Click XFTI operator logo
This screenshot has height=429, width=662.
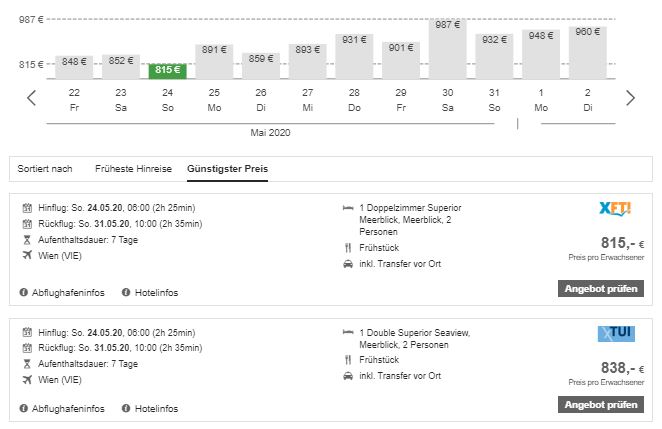pos(615,209)
